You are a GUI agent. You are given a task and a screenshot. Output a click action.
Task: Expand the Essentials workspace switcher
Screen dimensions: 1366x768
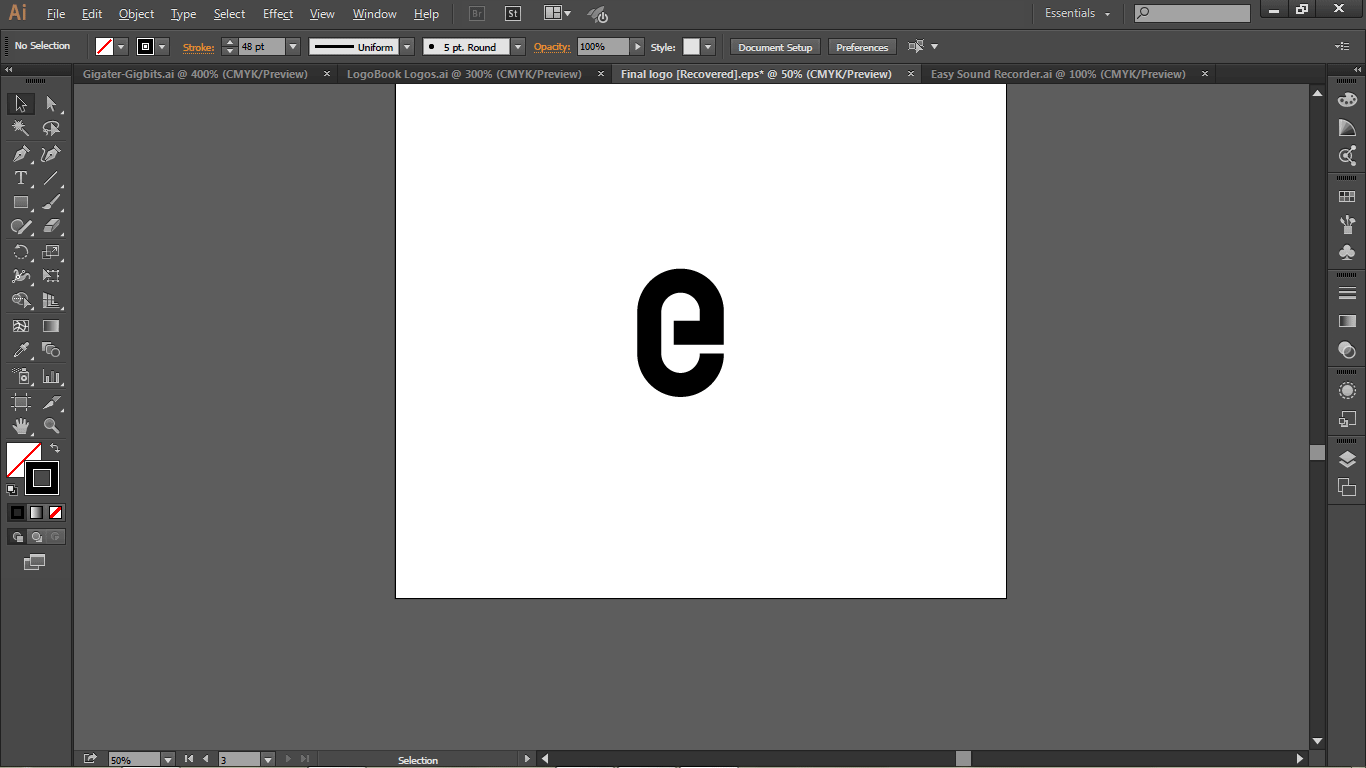tap(1078, 14)
